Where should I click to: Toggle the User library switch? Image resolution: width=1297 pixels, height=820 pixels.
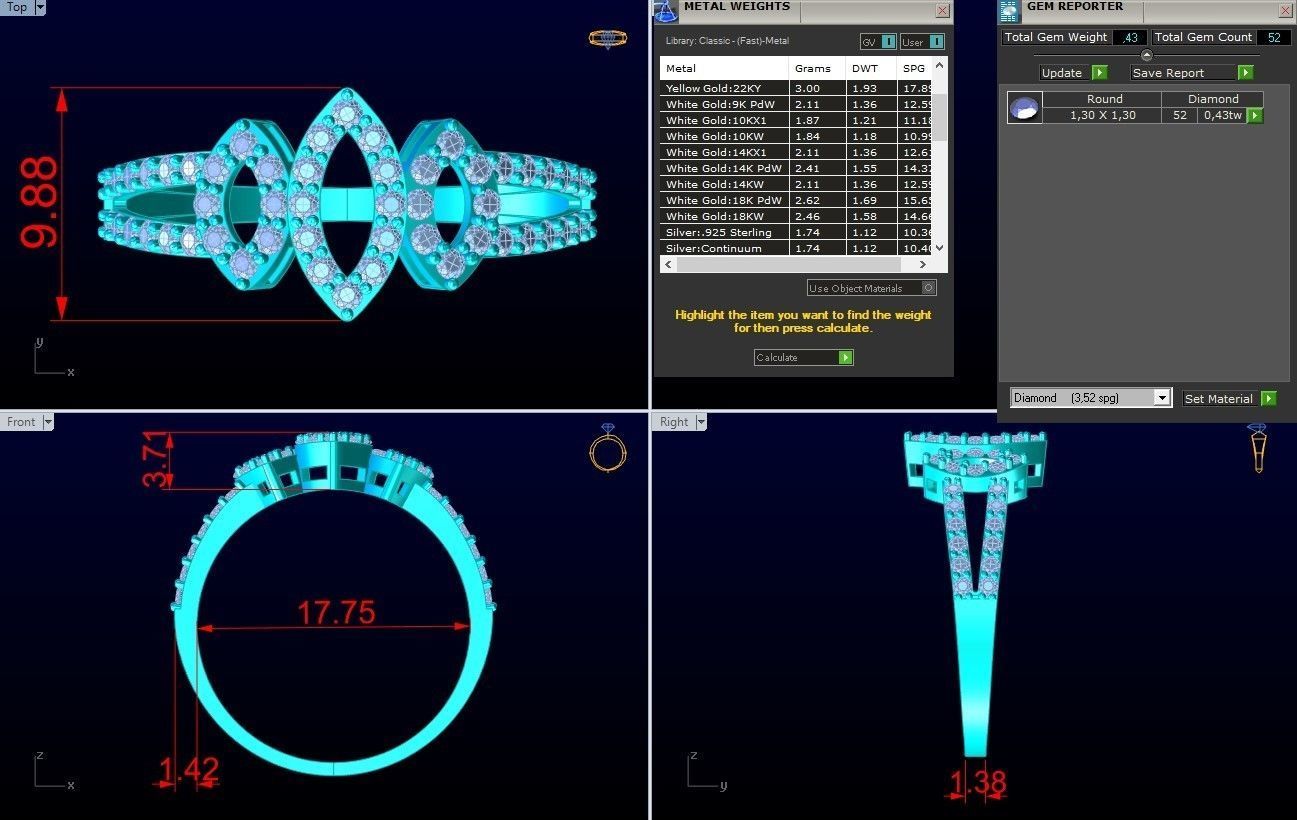tap(935, 42)
